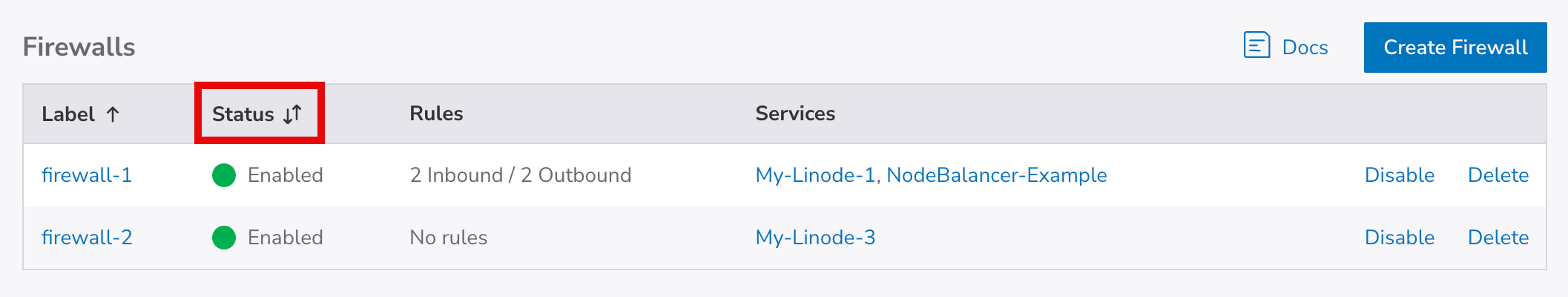Viewport: 1568px width, 297px height.
Task: Open the My-Linode-3 service link
Action: click(815, 238)
